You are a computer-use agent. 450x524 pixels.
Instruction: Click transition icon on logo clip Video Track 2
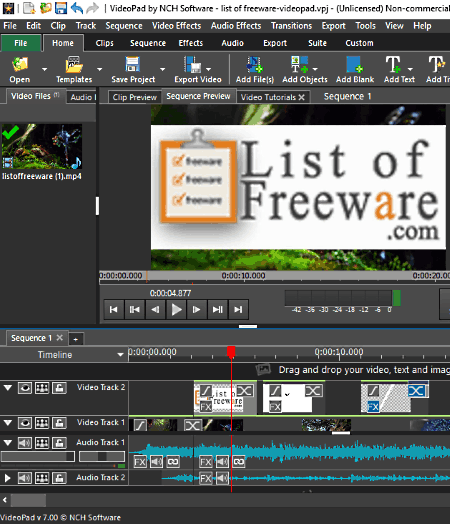tap(245, 391)
